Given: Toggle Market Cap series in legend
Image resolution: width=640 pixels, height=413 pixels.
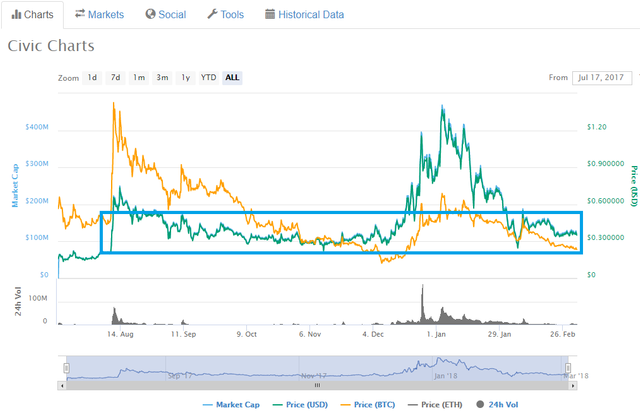Looking at the screenshot, I should pyautogui.click(x=231, y=405).
